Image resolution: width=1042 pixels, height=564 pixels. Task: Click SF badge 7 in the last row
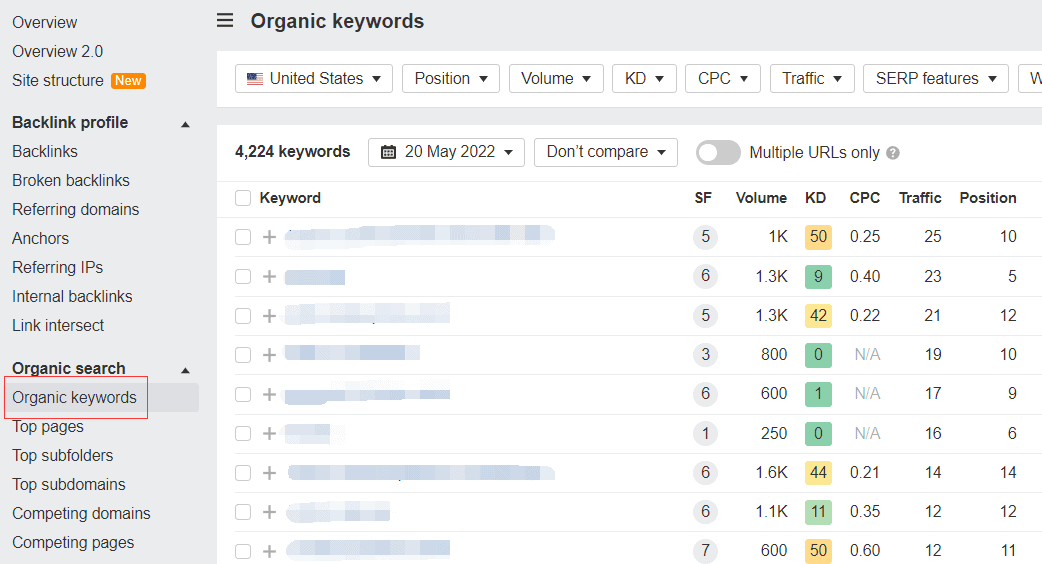[x=705, y=550]
